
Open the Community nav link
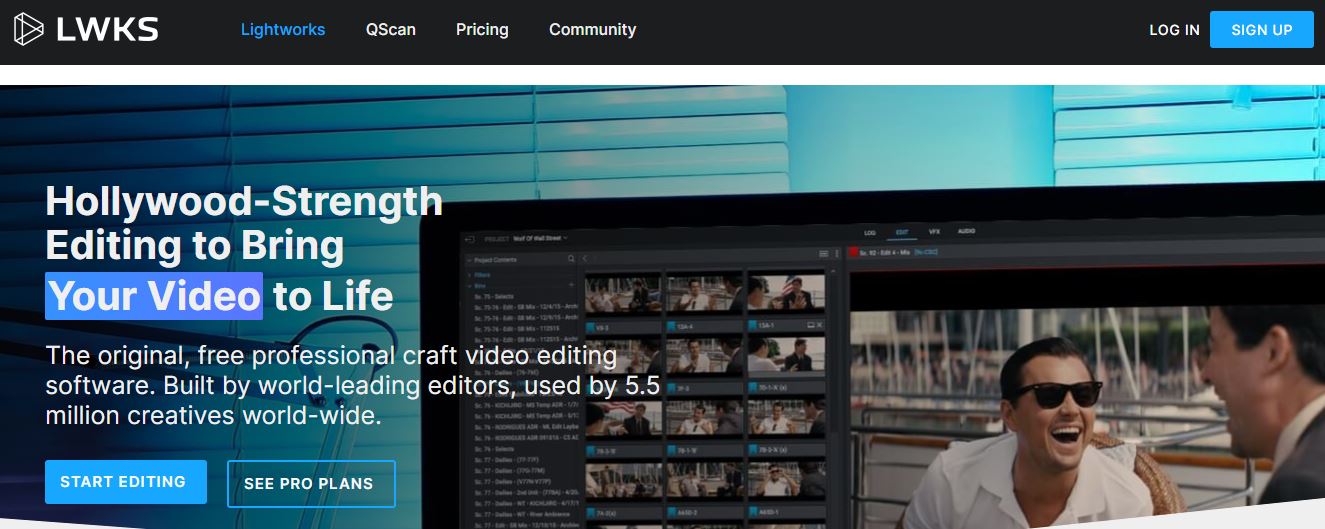coord(592,30)
